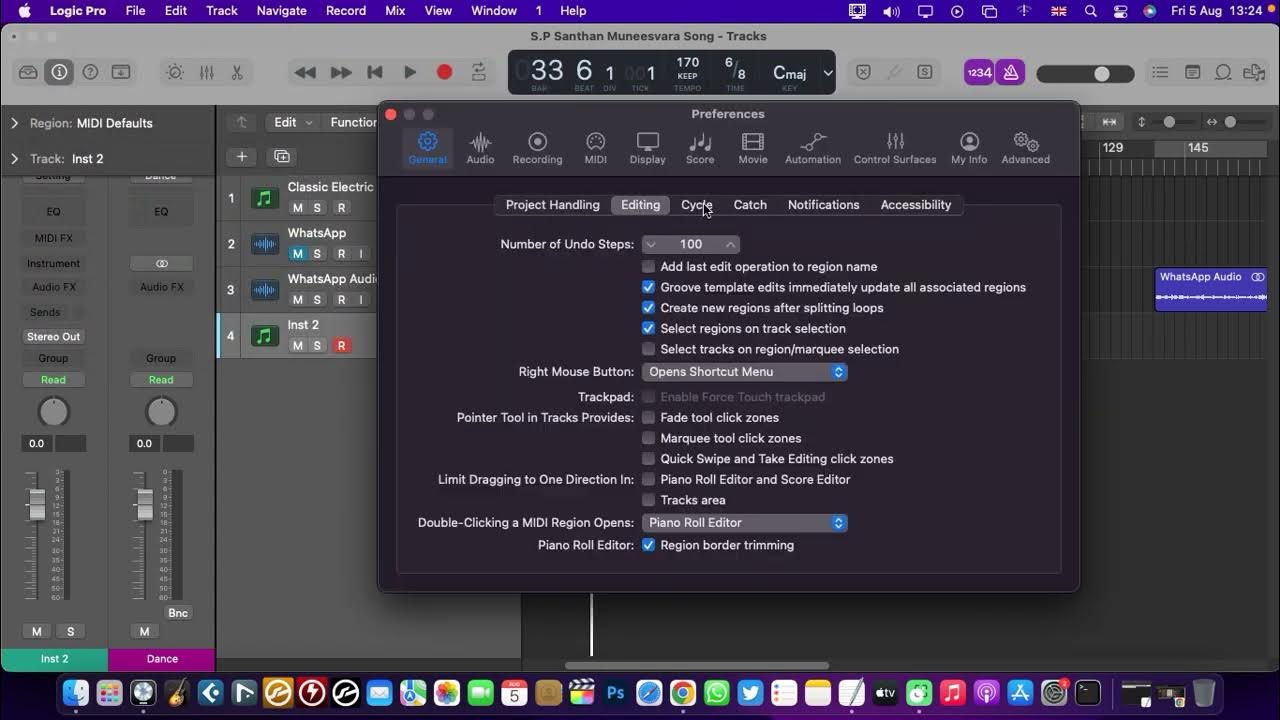This screenshot has height=720, width=1280.
Task: Open the Score preferences pane
Action: coord(700,148)
